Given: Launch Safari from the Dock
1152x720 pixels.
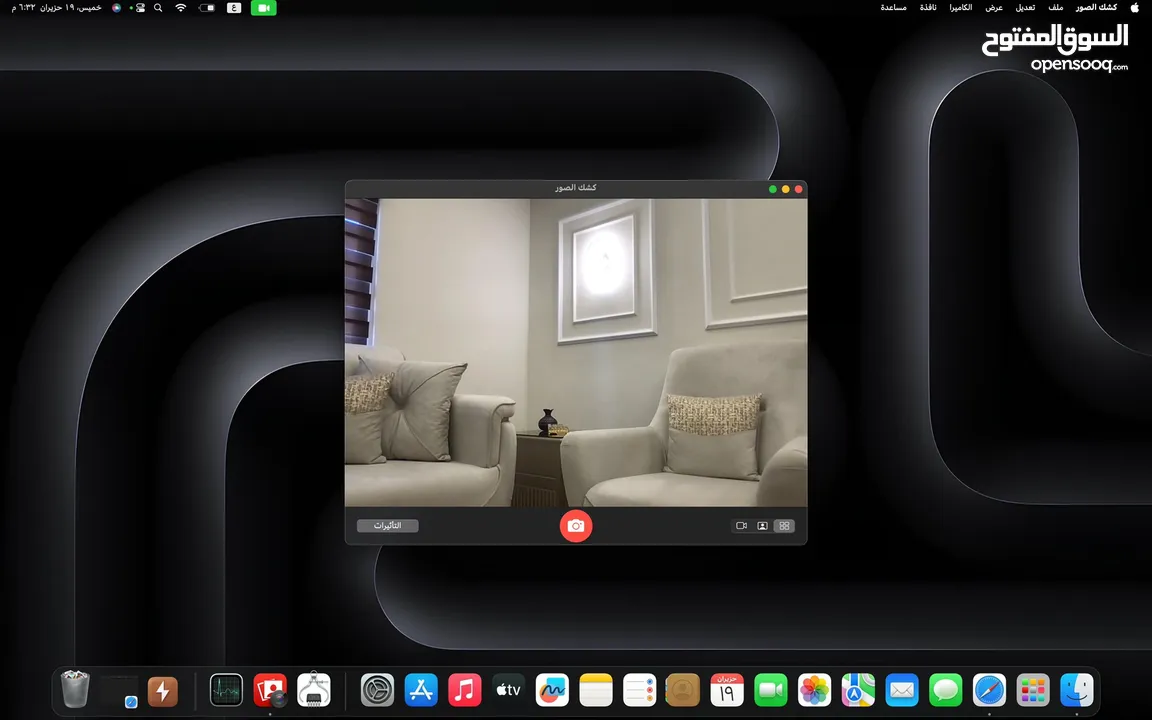Looking at the screenshot, I should click(x=989, y=690).
